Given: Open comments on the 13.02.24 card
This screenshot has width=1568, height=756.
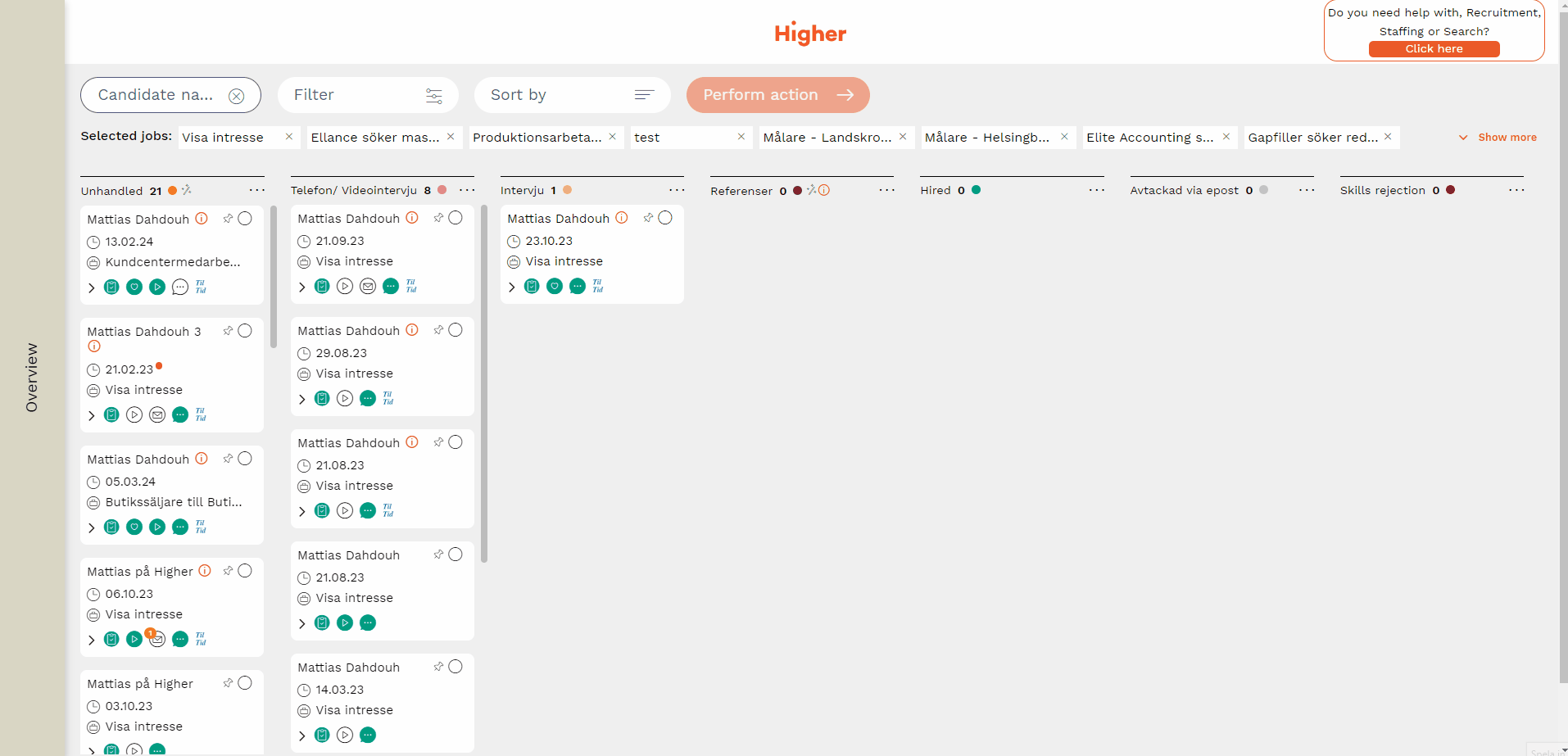Looking at the screenshot, I should point(180,287).
